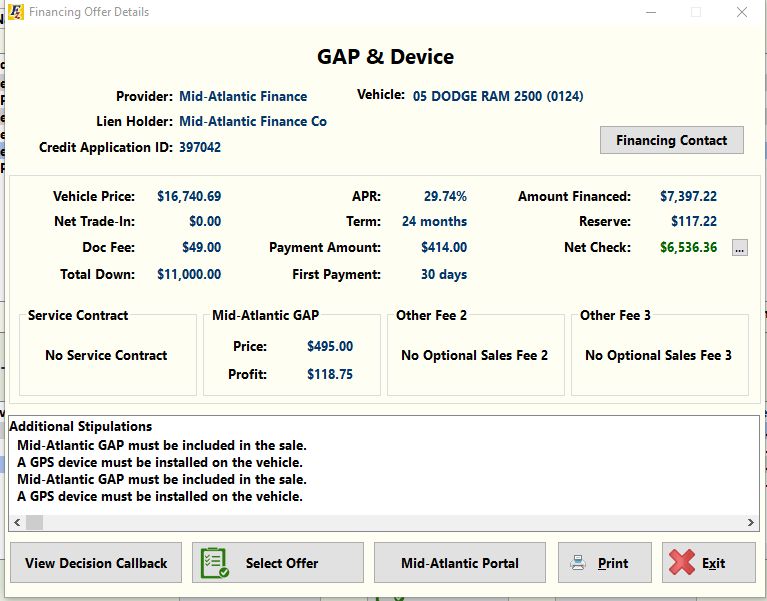Click No Service Contract text

pyautogui.click(x=106, y=355)
